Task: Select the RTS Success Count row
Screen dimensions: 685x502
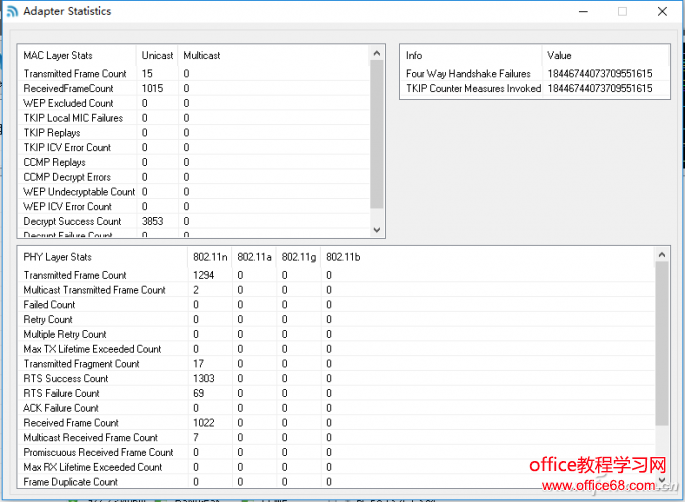Action: click(336, 379)
